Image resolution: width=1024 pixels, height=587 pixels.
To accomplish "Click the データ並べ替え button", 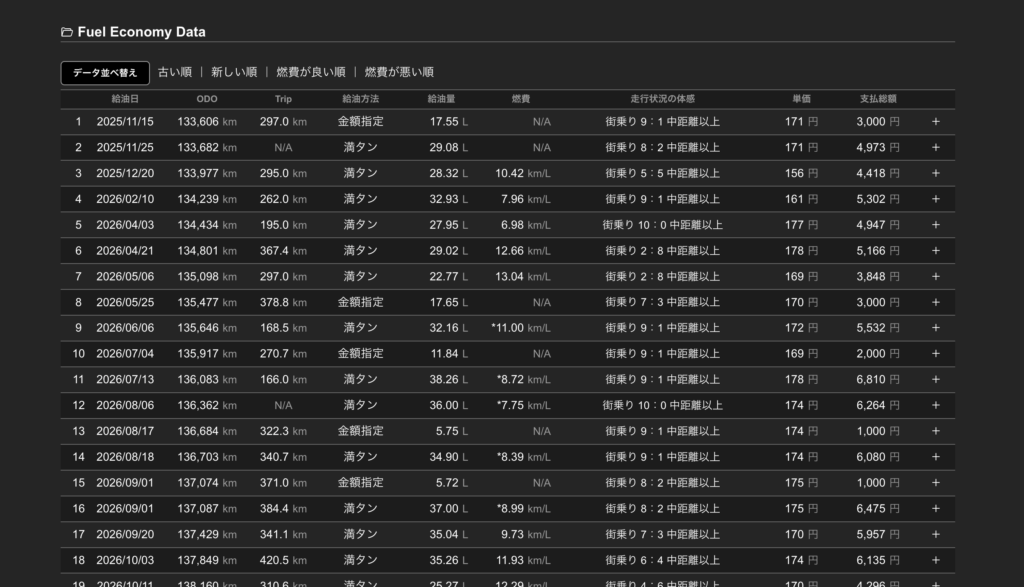I will [x=105, y=72].
